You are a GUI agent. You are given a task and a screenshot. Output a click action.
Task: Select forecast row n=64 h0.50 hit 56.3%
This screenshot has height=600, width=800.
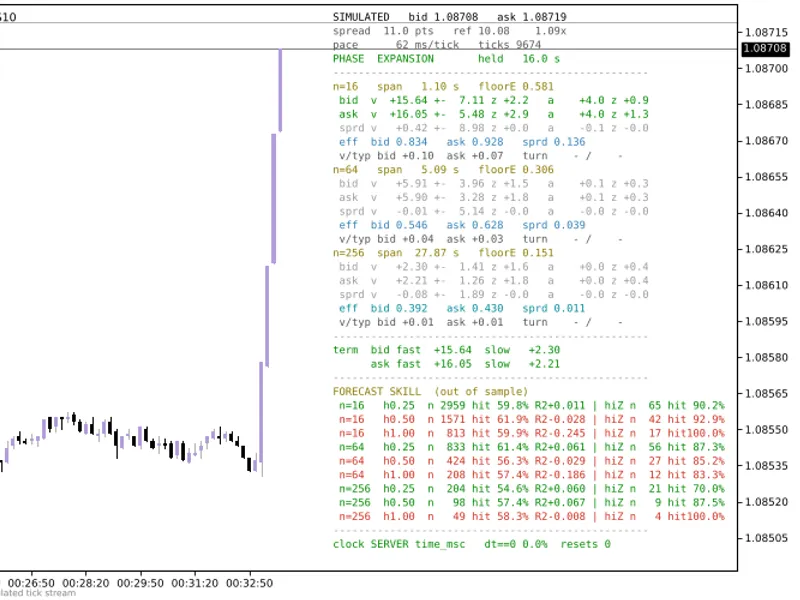532,461
